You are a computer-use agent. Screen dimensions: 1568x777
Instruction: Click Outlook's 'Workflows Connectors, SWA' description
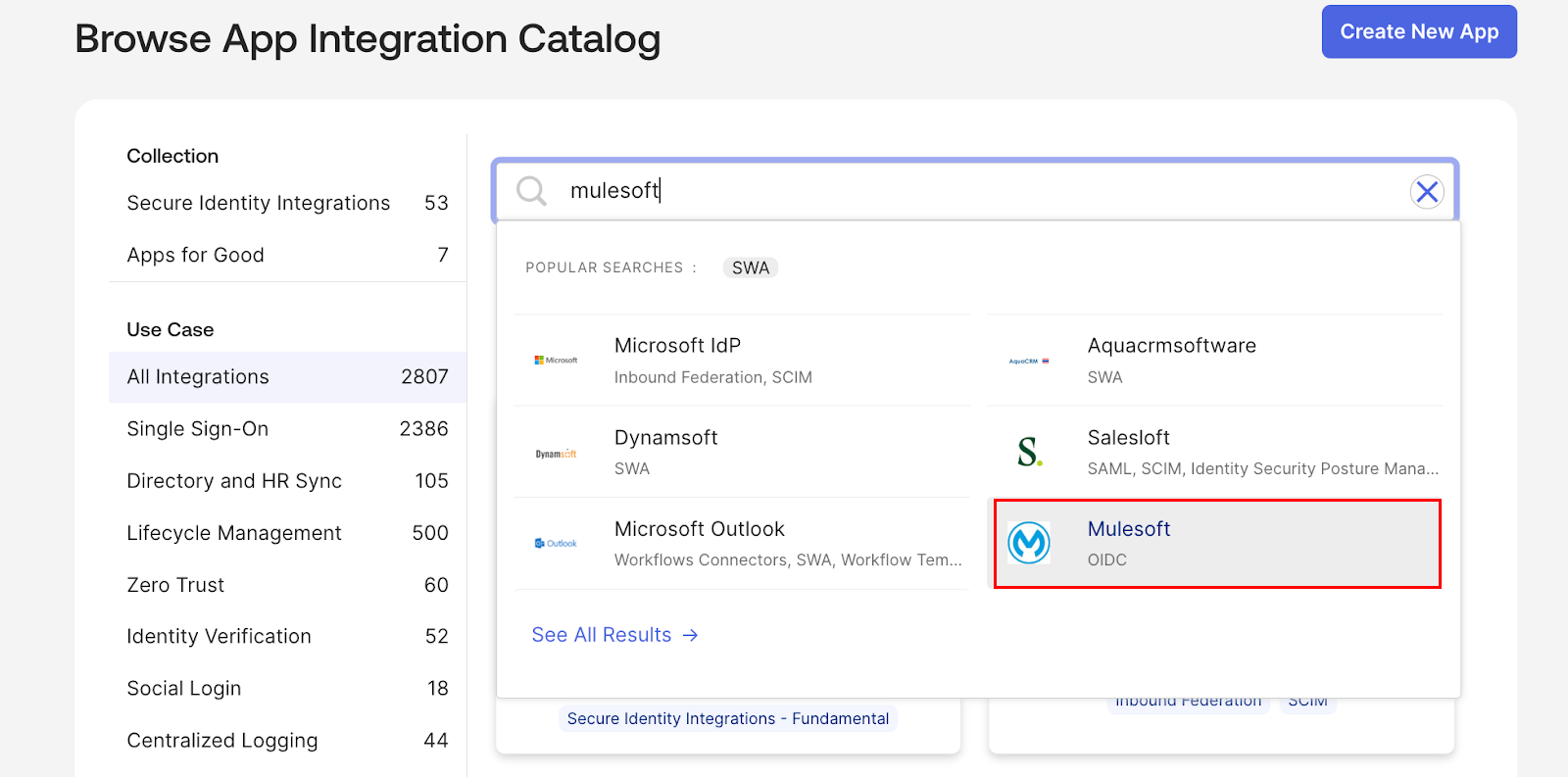[x=788, y=559]
